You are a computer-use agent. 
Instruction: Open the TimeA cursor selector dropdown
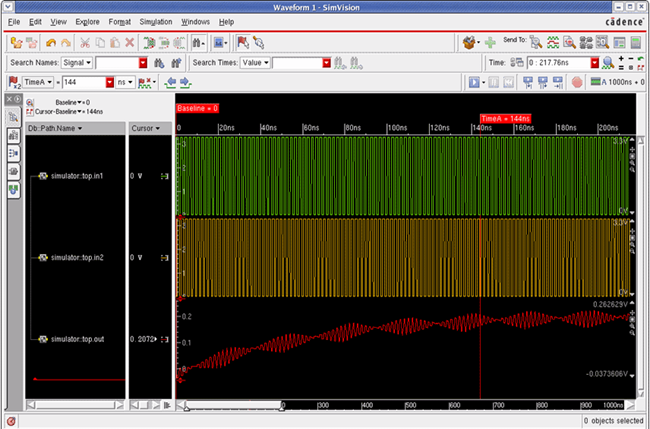point(38,81)
